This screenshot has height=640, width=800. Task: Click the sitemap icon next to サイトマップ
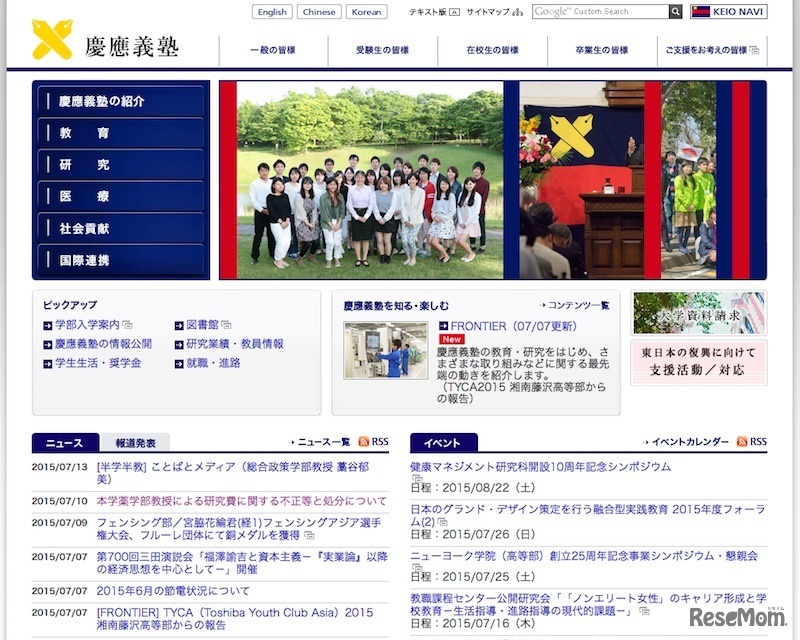(517, 13)
